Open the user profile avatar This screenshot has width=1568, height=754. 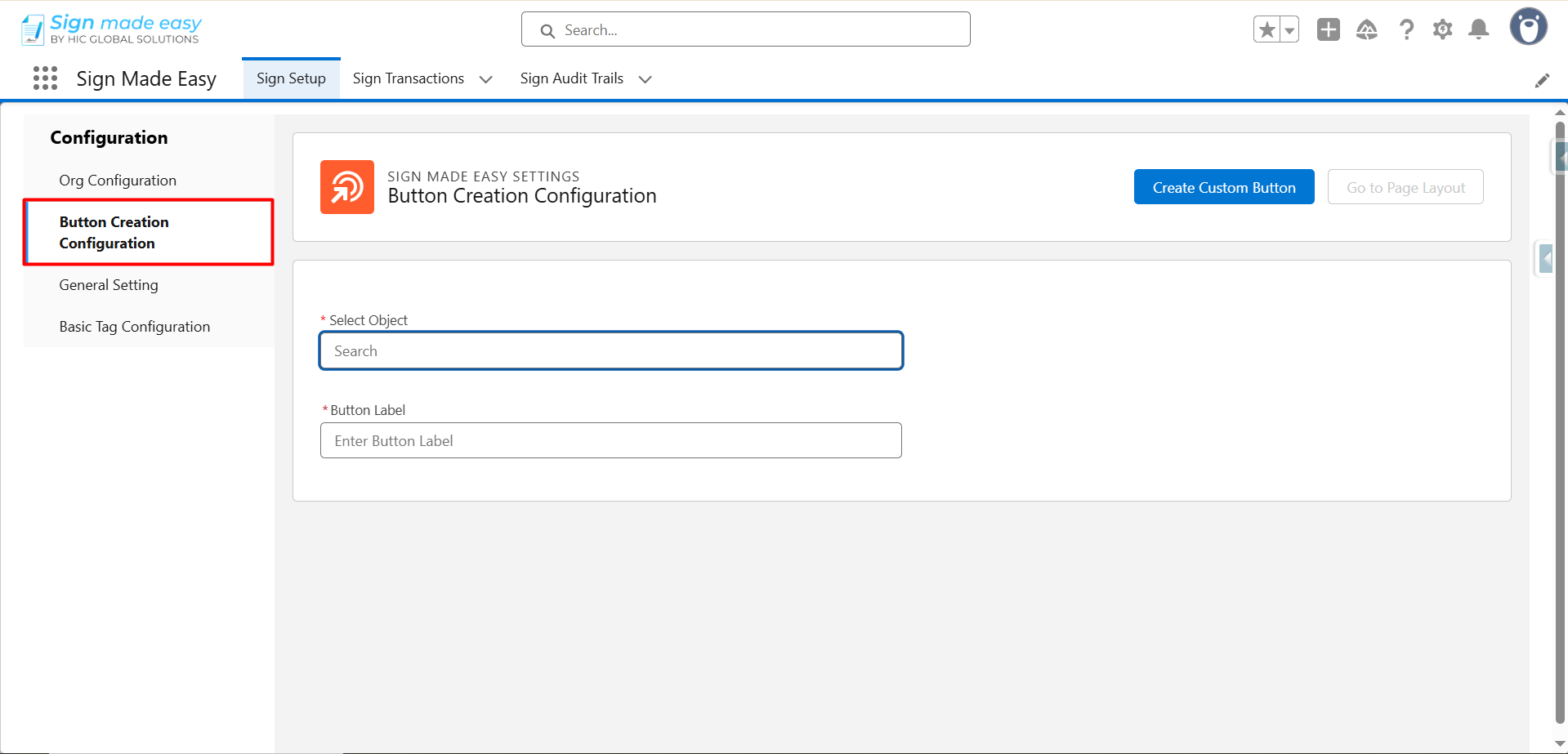(x=1528, y=27)
